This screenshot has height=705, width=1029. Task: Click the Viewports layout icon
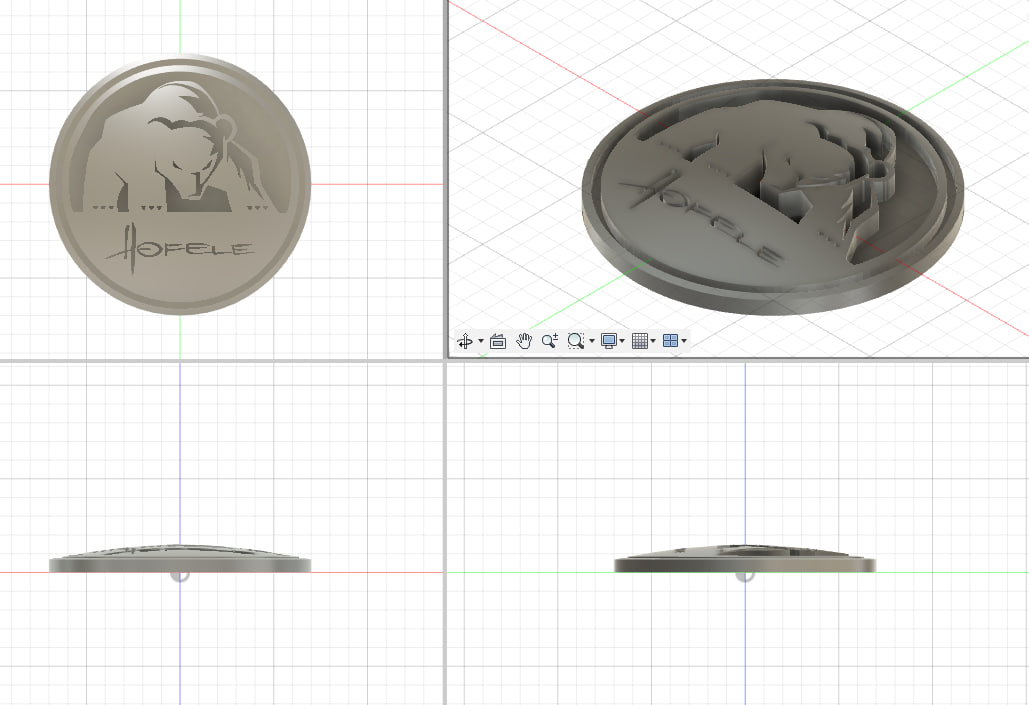(670, 341)
